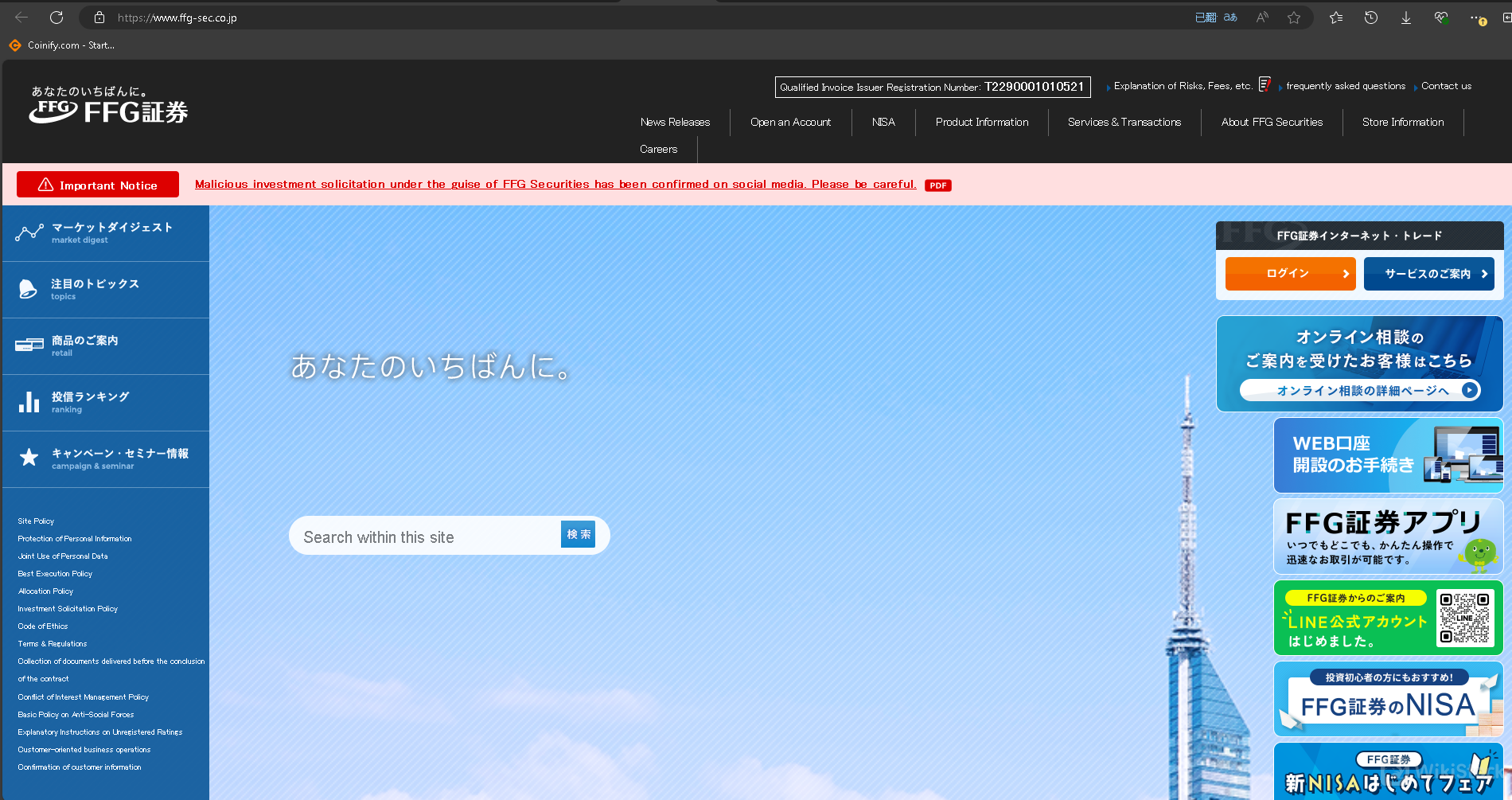Open Investment Solicitation Policy link

point(68,608)
